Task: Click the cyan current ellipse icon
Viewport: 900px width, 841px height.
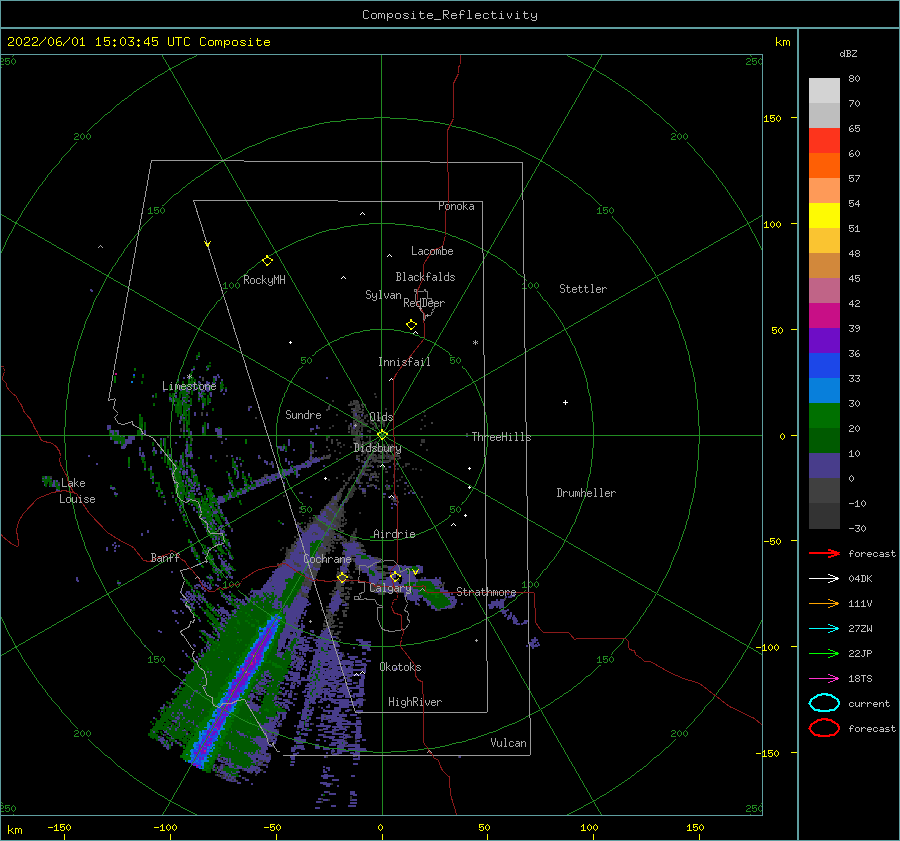Action: [x=824, y=703]
